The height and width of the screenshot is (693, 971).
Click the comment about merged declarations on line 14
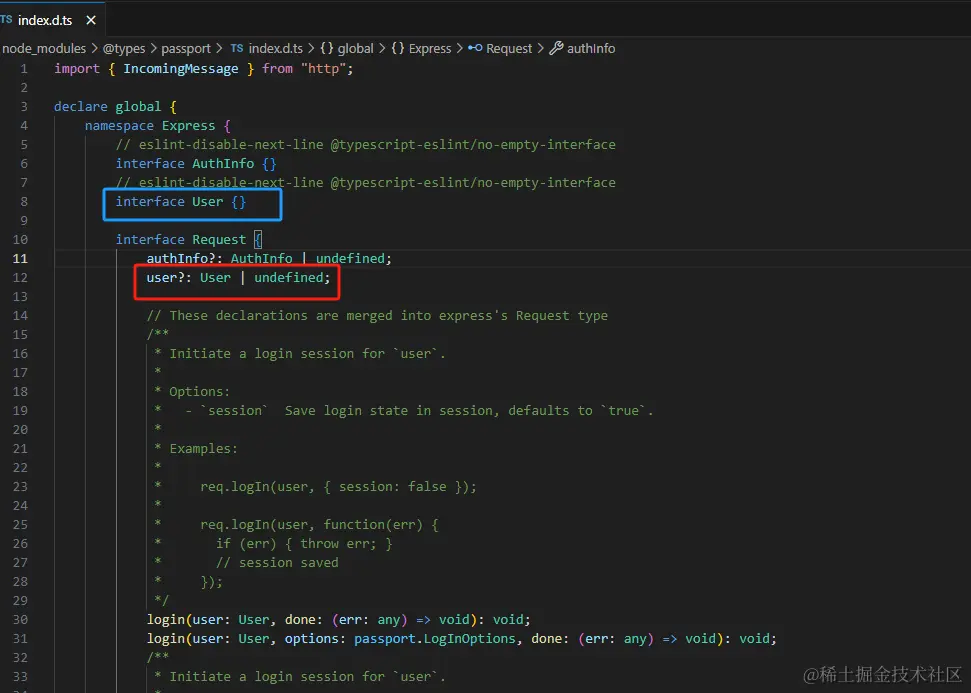pyautogui.click(x=377, y=316)
